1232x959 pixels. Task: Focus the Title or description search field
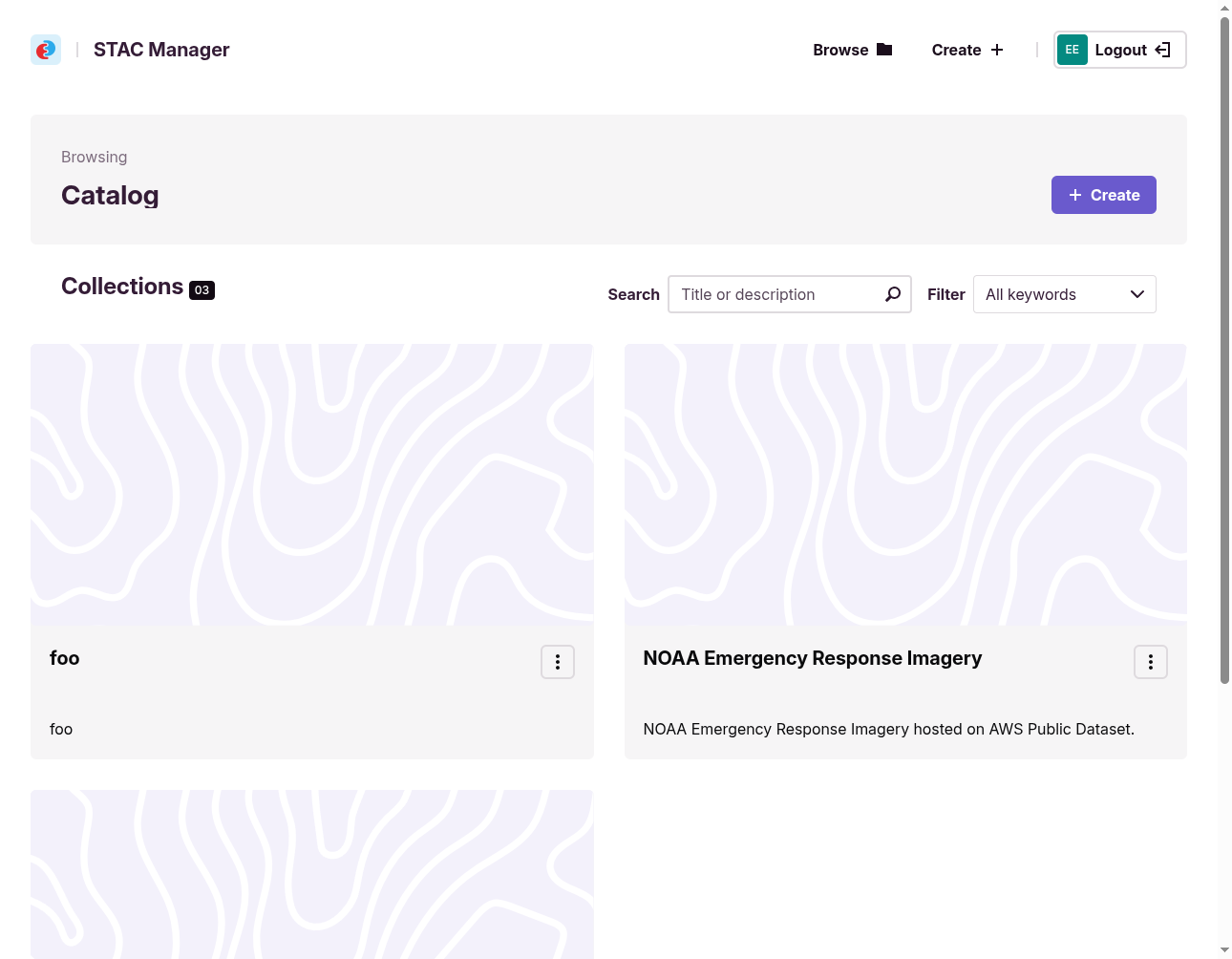789,294
